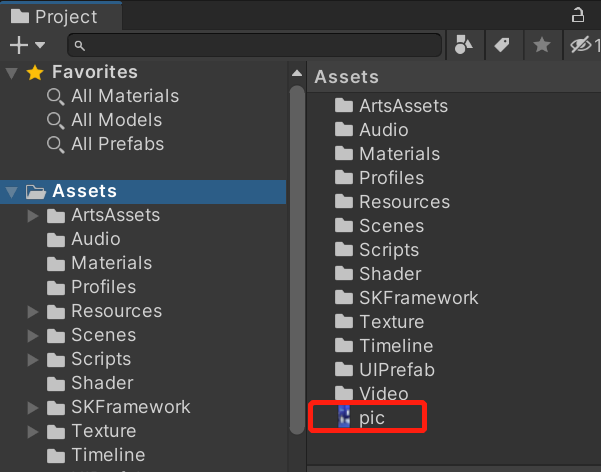Expand the Resources folder in tree
601x472 pixels.
tap(33, 311)
